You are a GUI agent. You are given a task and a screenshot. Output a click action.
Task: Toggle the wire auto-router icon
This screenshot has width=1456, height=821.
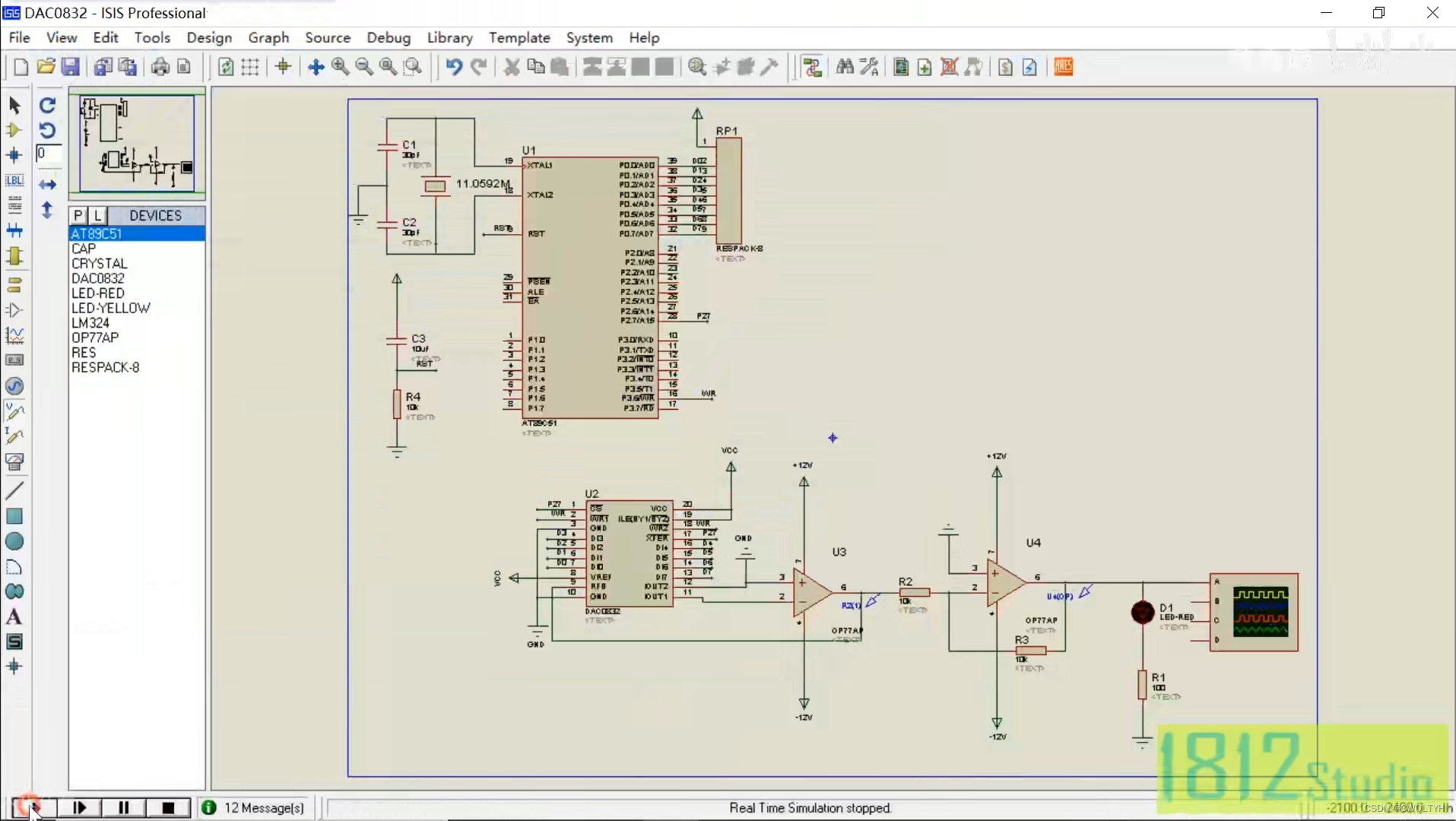pos(813,67)
